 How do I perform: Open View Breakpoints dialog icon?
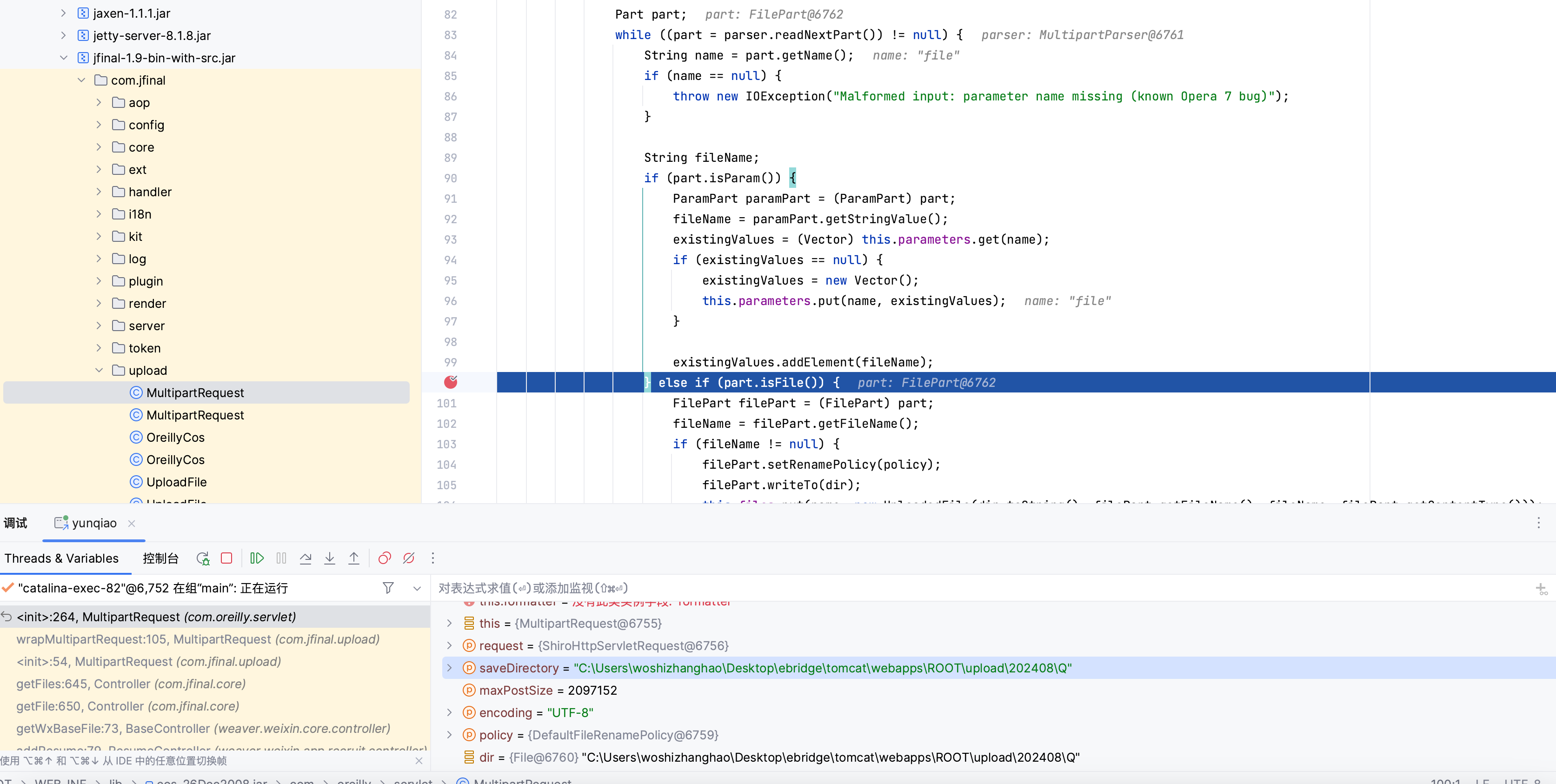click(x=384, y=558)
